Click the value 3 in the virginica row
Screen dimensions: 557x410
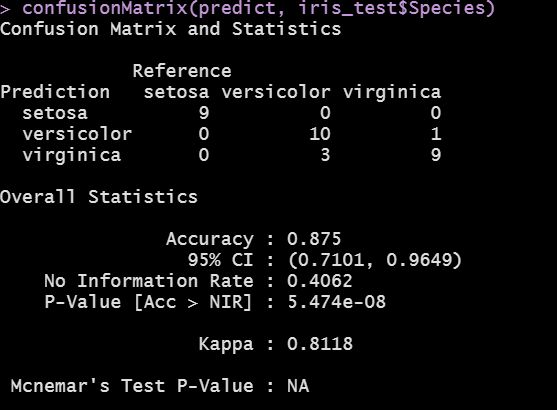(x=325, y=155)
